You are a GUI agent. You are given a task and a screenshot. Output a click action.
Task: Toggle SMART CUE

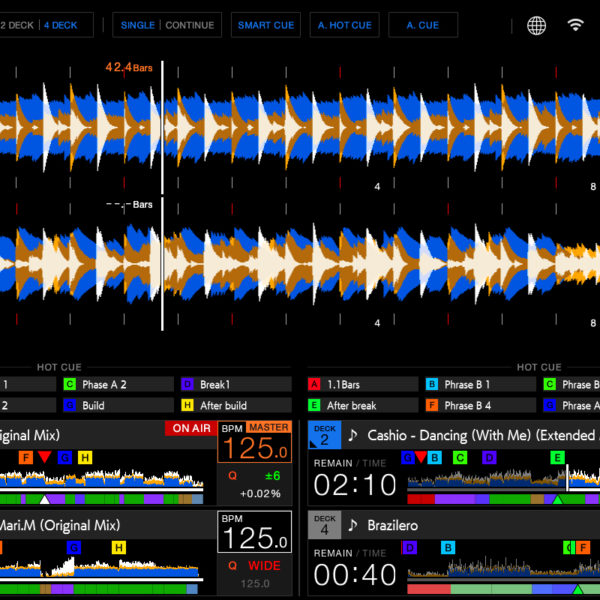[x=266, y=25]
